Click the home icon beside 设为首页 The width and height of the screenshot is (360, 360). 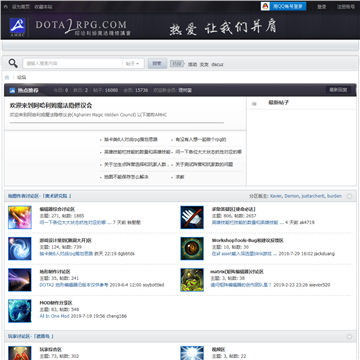tap(6, 7)
